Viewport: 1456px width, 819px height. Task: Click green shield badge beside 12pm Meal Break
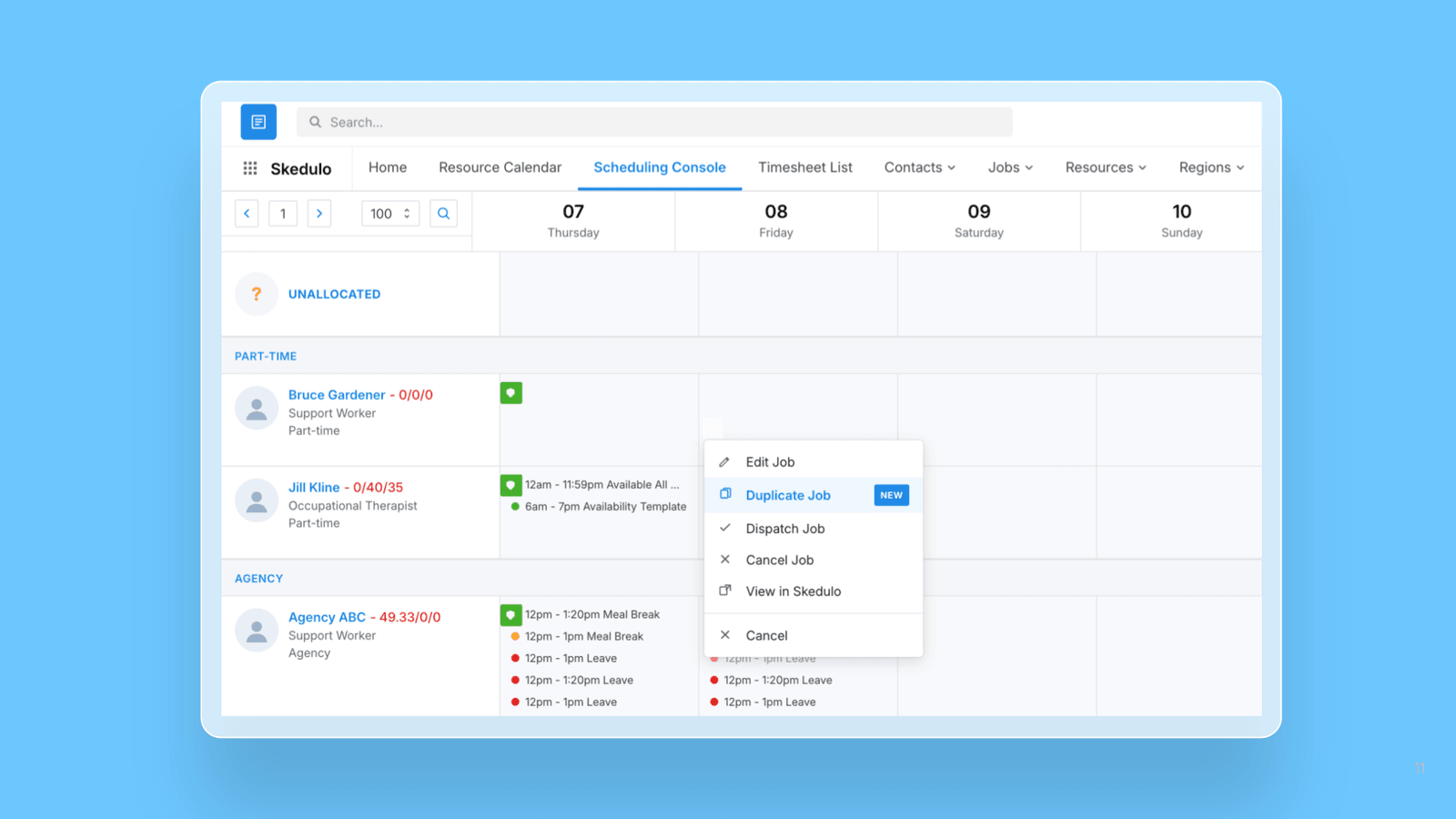tap(511, 615)
